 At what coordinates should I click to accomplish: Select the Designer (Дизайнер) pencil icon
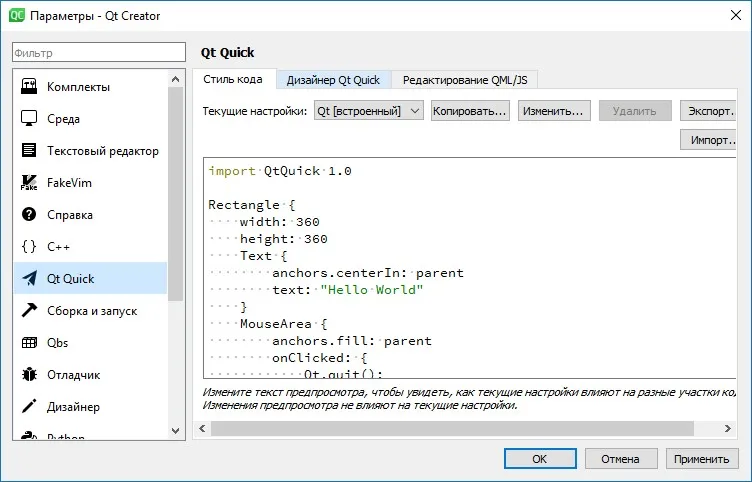point(29,406)
